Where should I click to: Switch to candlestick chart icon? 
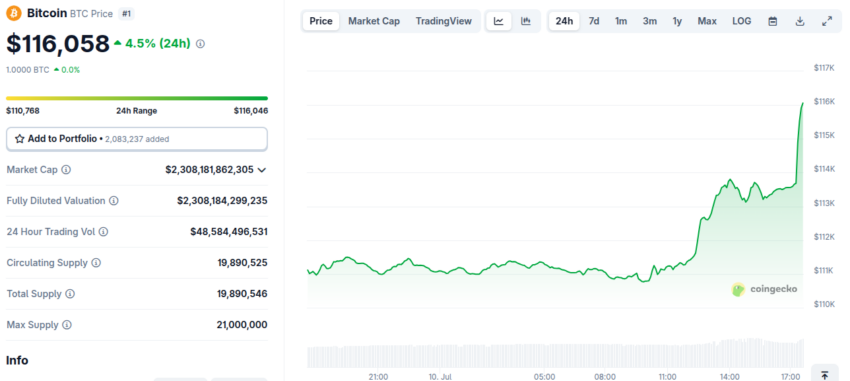coord(526,21)
